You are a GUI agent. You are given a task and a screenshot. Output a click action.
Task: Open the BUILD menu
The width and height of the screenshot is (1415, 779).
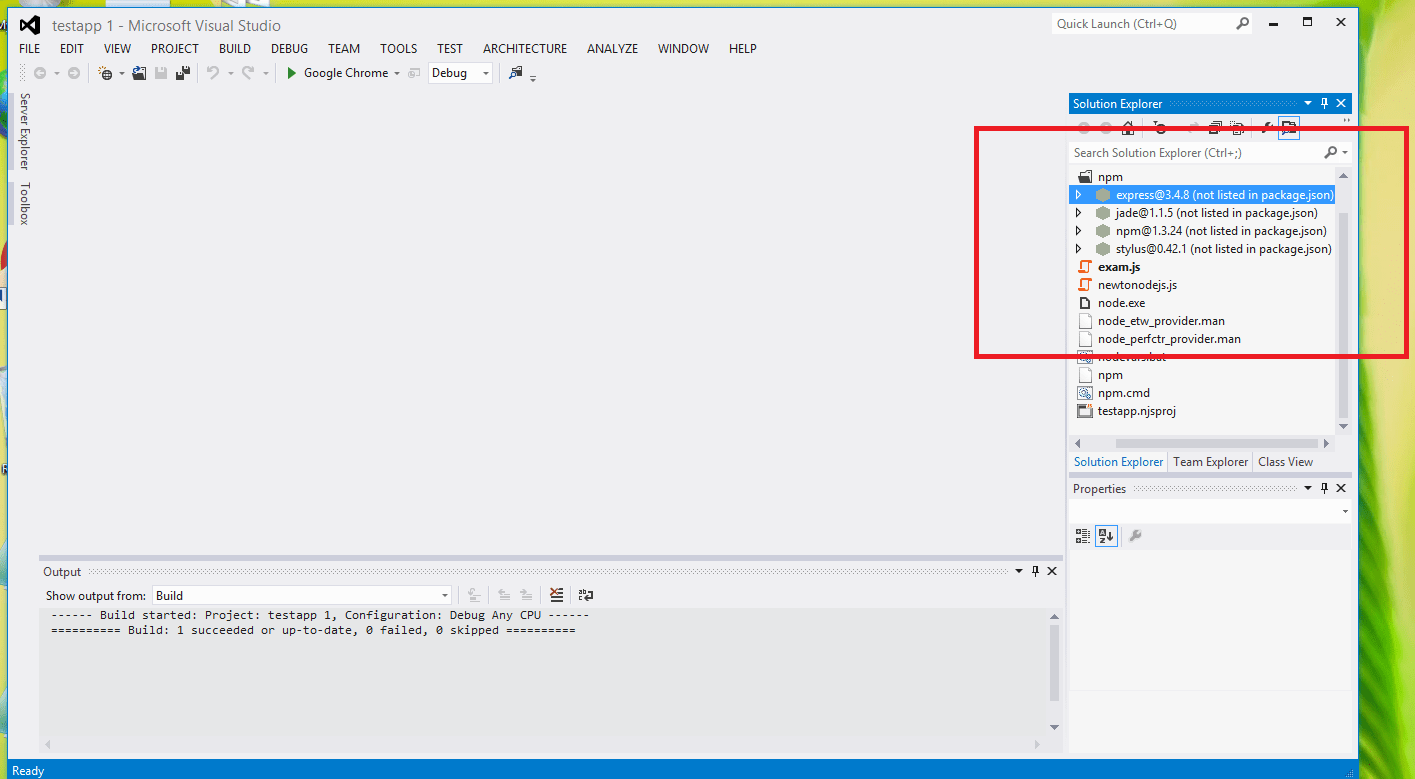pyautogui.click(x=235, y=48)
